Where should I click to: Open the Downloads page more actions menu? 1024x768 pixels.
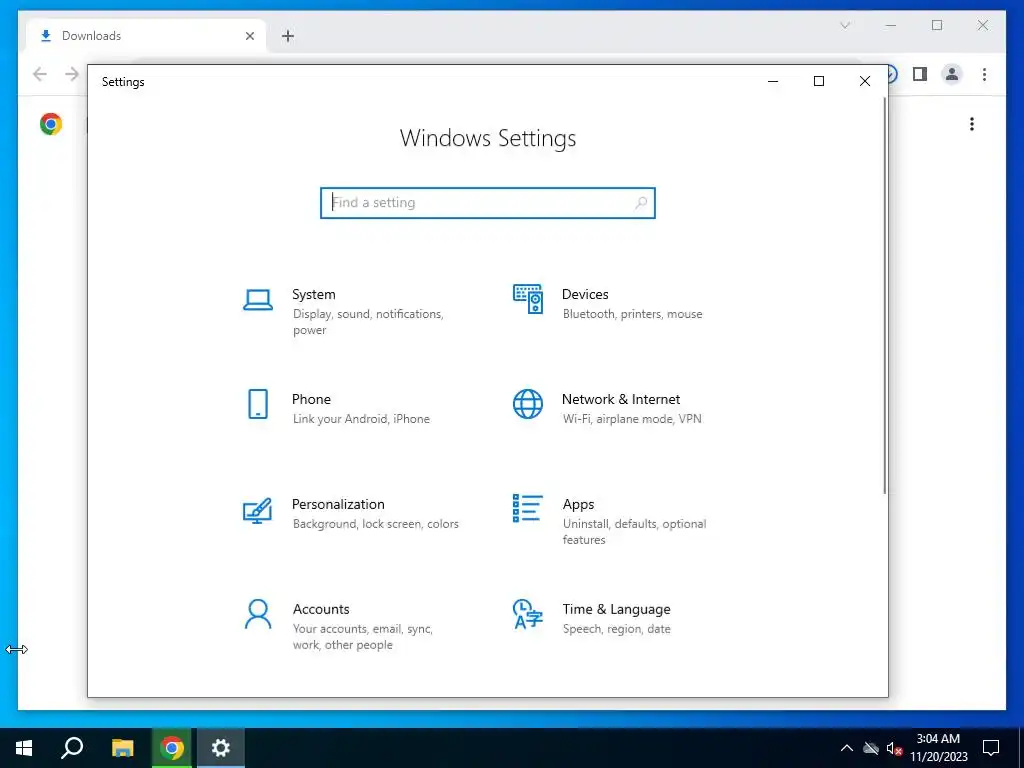972,124
